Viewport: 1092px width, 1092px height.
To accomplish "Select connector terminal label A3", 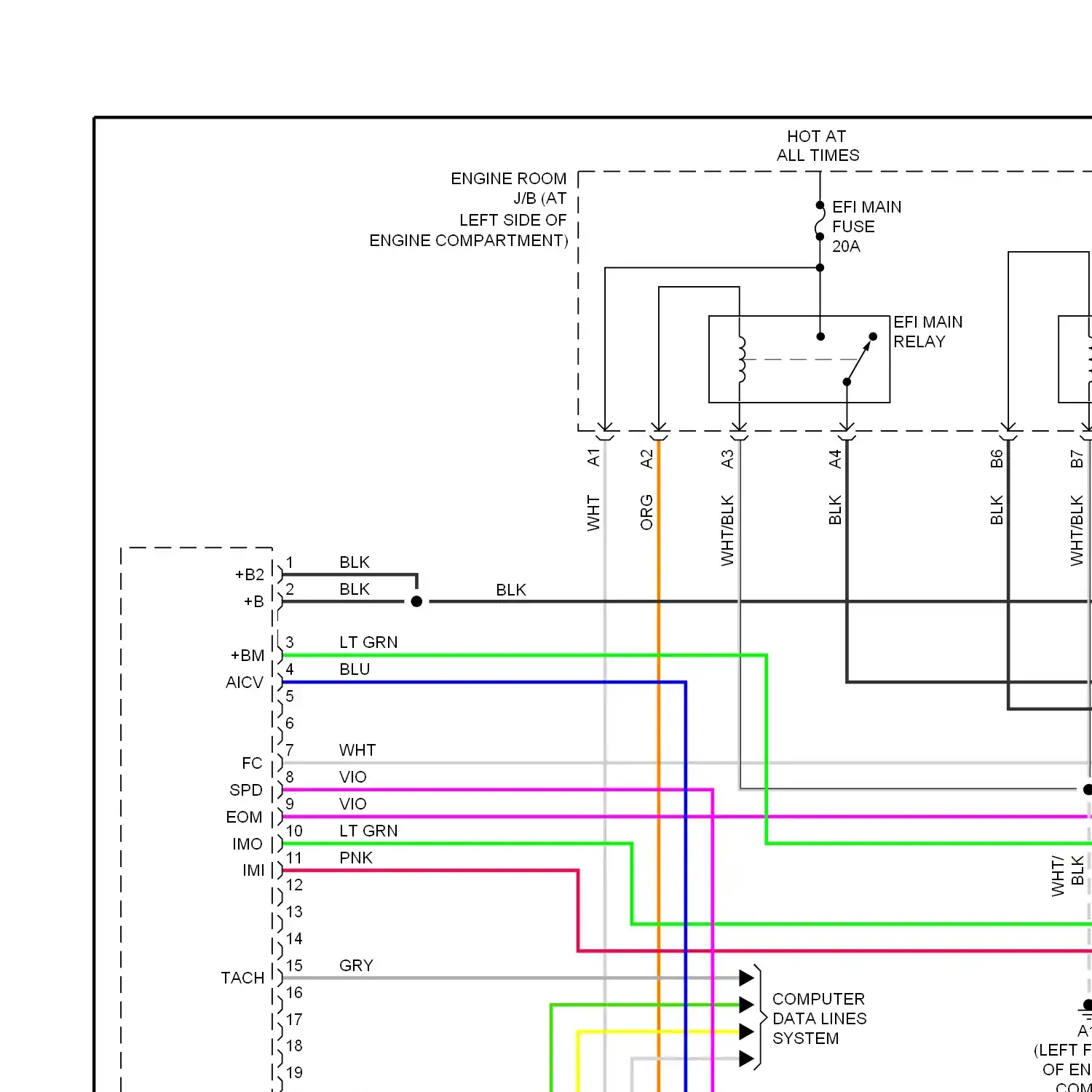I will pos(727,459).
